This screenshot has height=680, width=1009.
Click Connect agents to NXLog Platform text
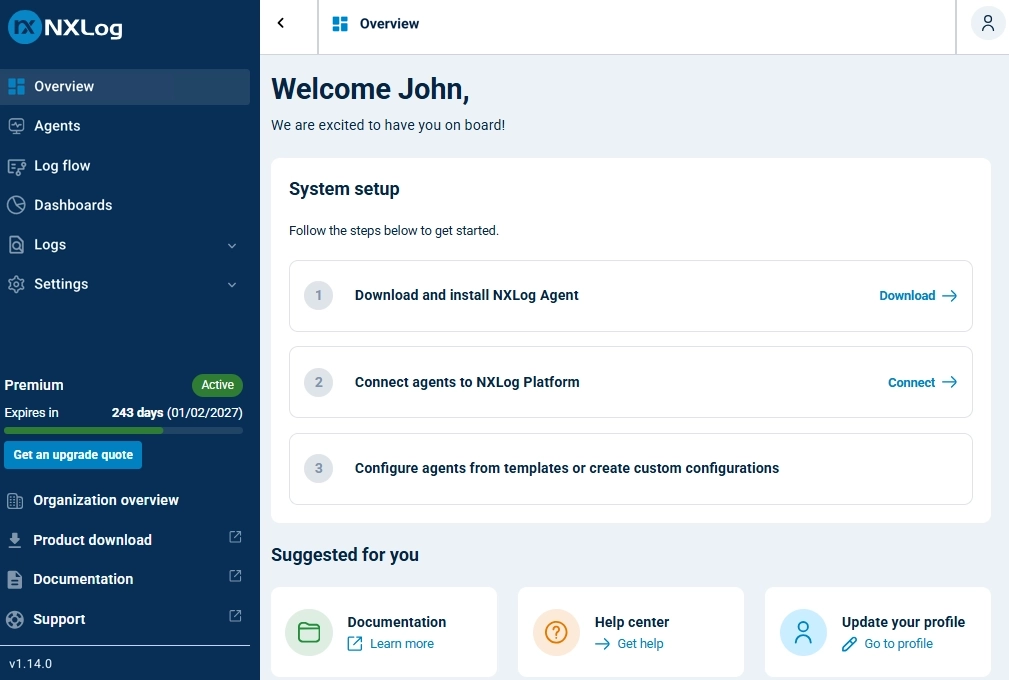coord(467,382)
